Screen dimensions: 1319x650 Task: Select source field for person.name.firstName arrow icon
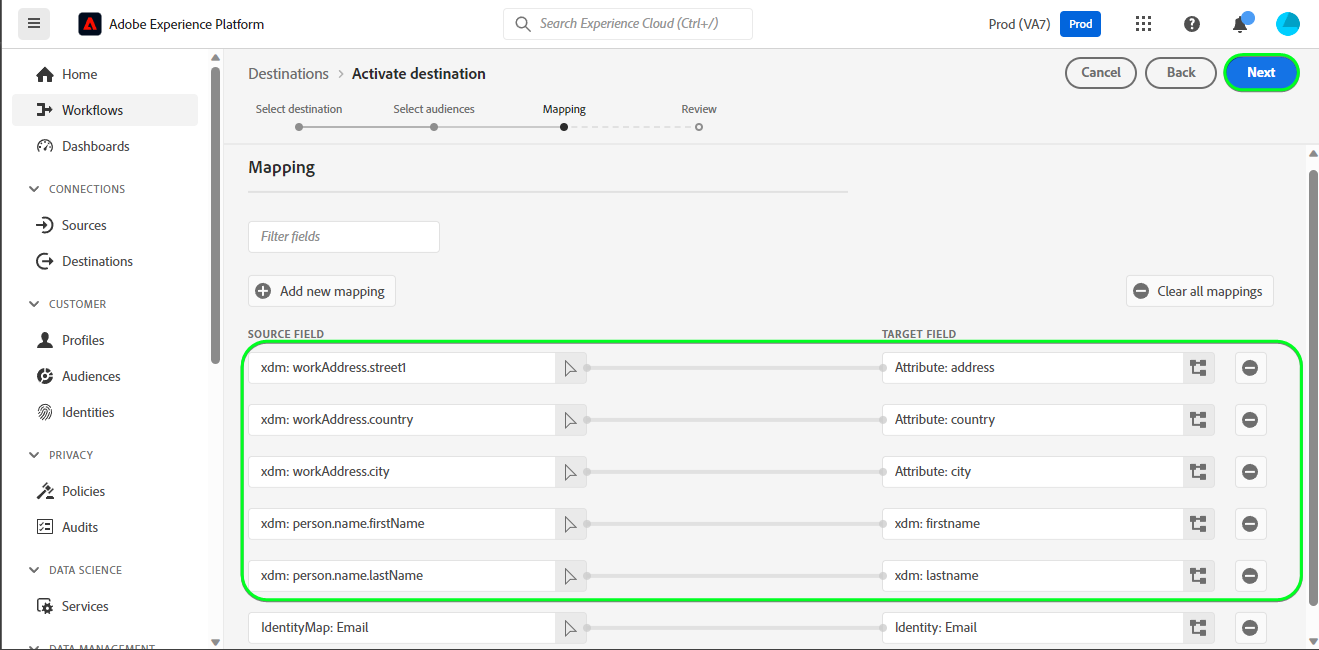pos(571,524)
